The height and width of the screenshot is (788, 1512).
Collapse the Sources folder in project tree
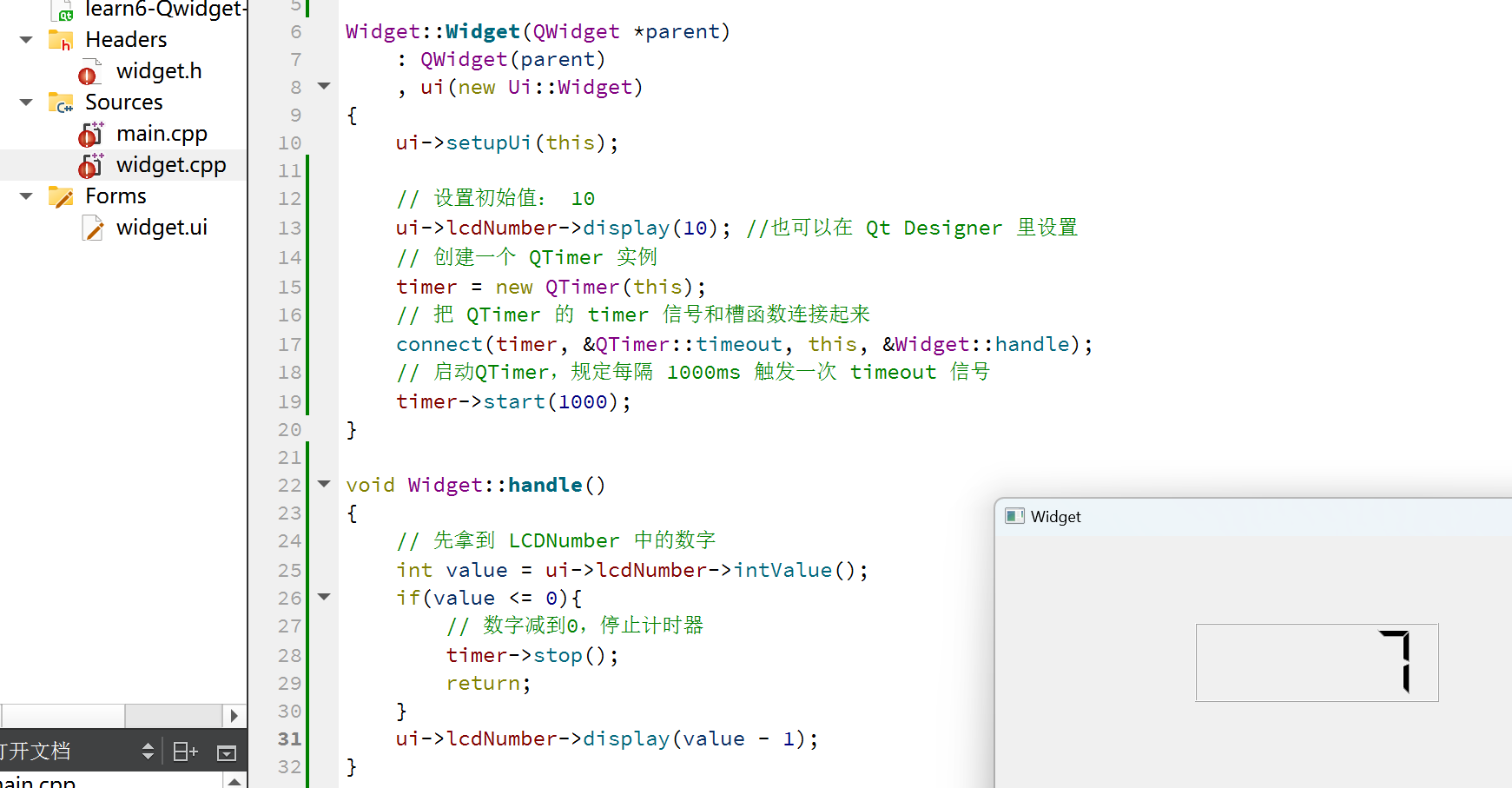tap(26, 103)
